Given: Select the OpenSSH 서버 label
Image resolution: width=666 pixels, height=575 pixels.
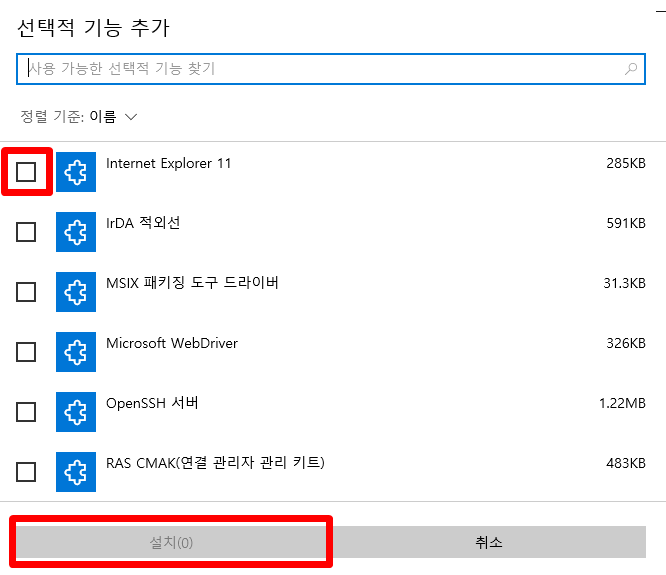Looking at the screenshot, I should pos(152,403).
